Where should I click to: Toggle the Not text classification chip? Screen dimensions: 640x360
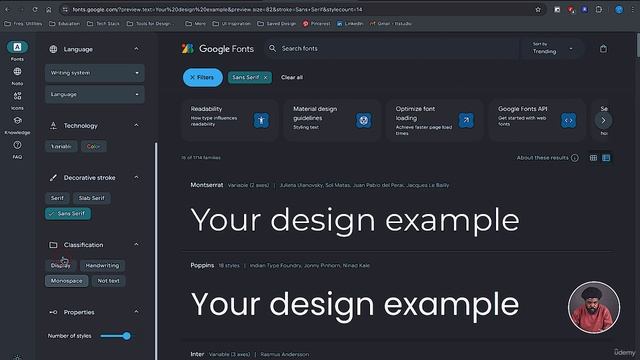[x=109, y=281]
